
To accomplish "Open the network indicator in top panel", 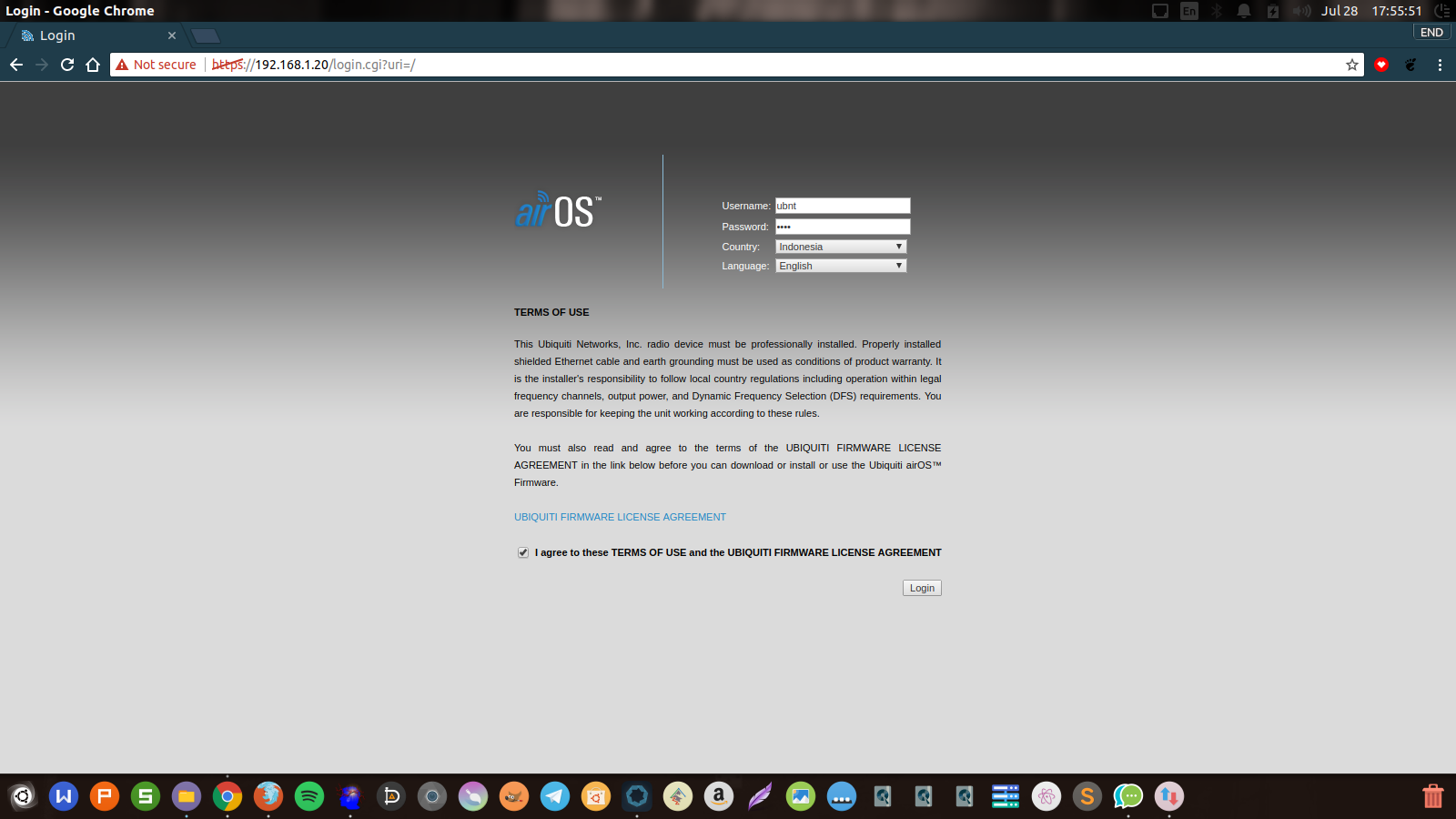I will tap(1160, 11).
